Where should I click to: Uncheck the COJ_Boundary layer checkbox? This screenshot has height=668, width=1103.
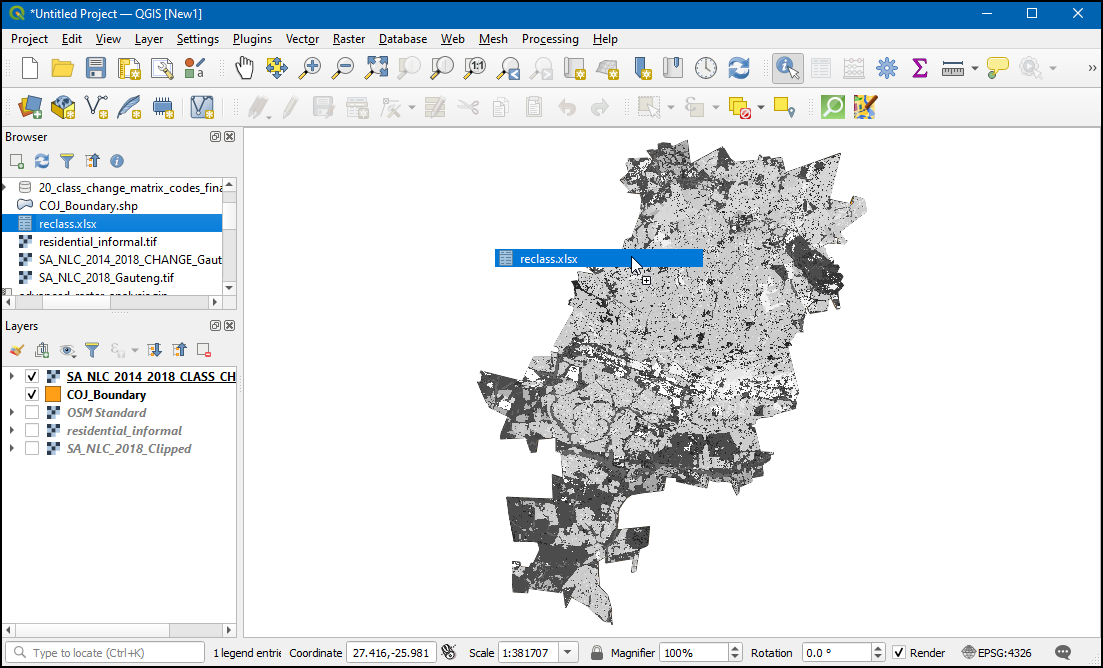(x=32, y=395)
